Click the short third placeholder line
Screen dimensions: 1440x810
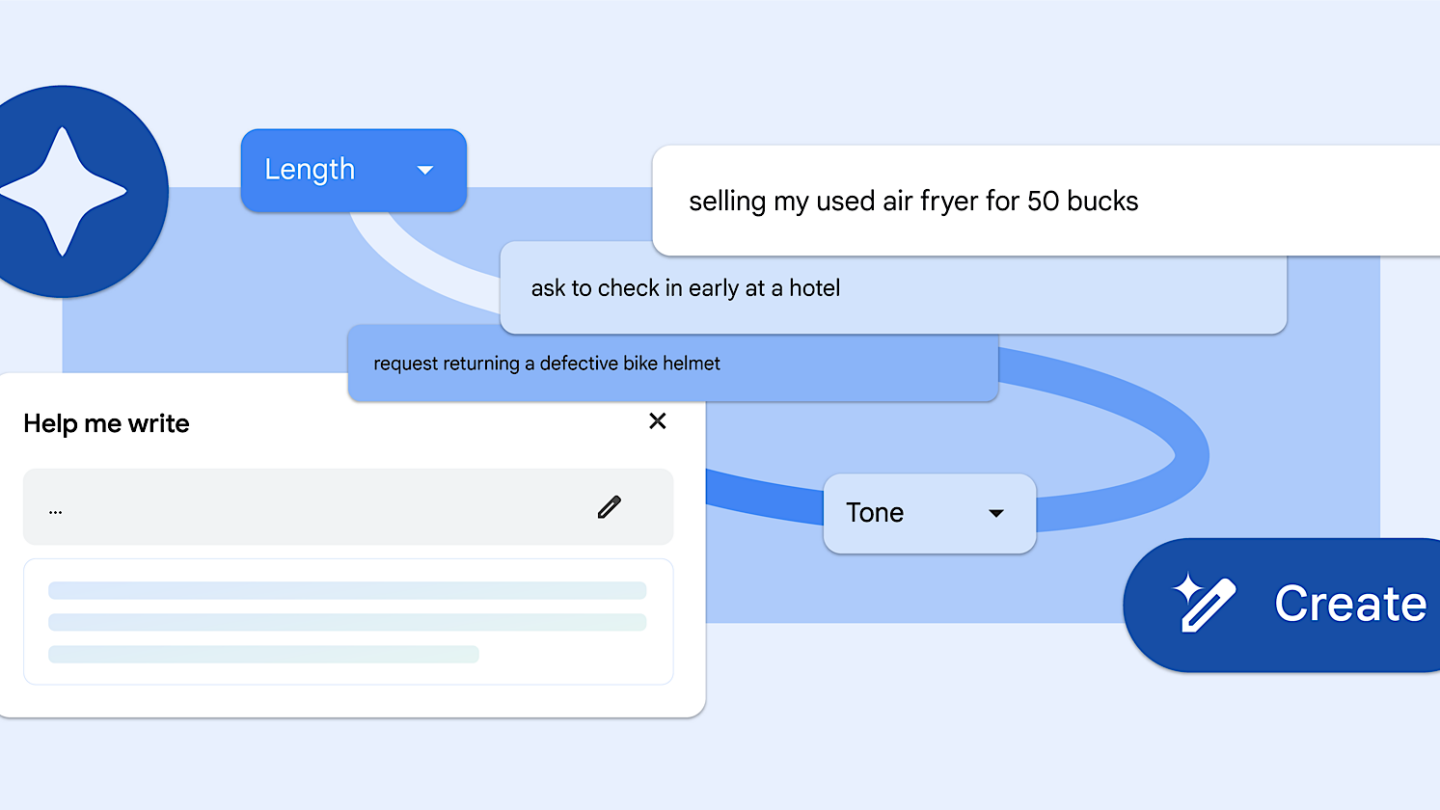coord(263,654)
